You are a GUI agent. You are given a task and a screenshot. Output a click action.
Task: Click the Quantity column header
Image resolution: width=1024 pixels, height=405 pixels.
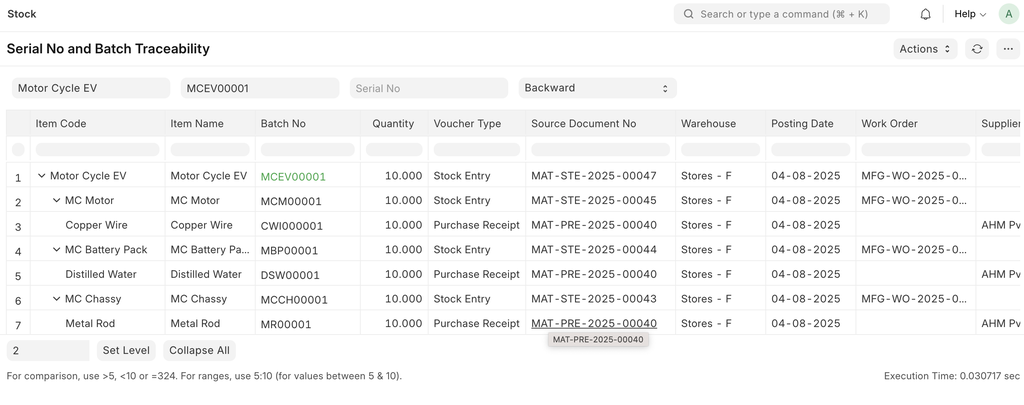(x=393, y=124)
